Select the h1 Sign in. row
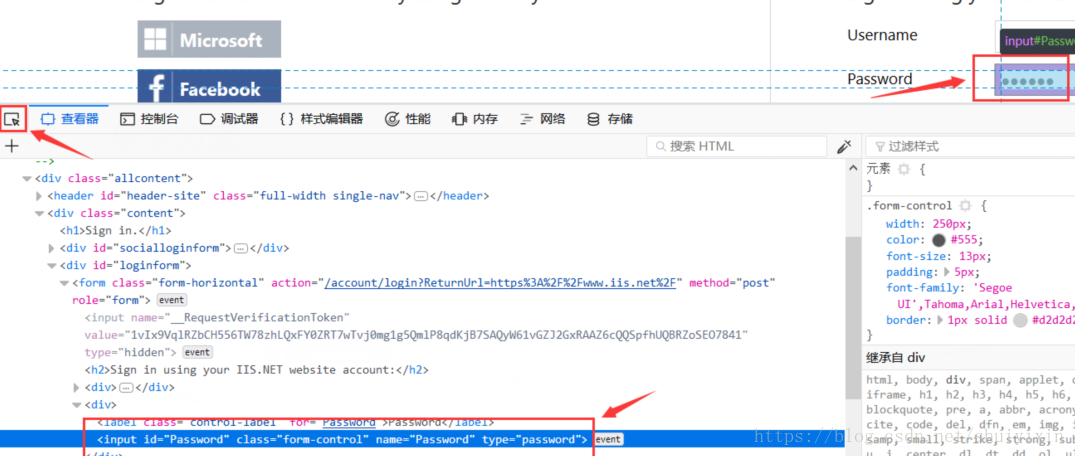The image size is (1075, 456). click(116, 230)
